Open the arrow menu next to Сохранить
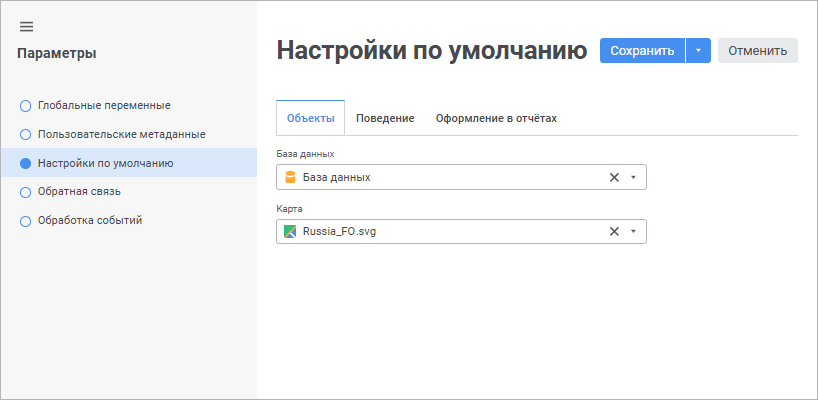 click(699, 51)
